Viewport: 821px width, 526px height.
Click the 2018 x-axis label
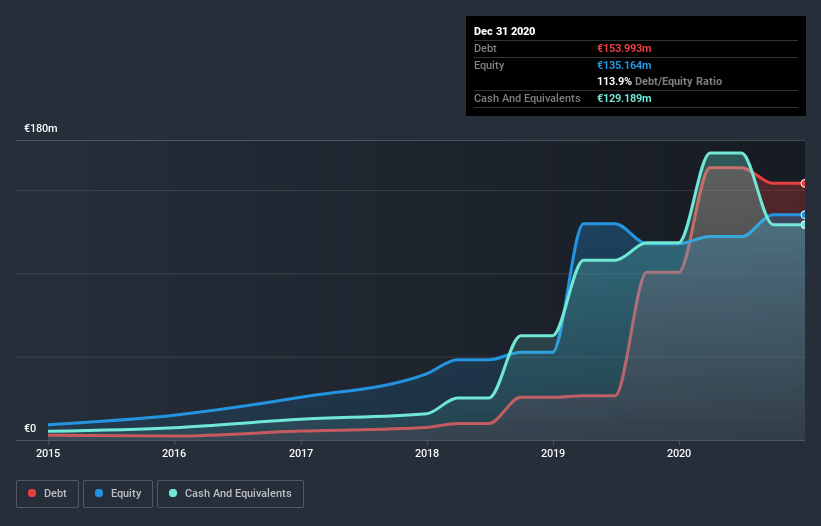(x=427, y=453)
